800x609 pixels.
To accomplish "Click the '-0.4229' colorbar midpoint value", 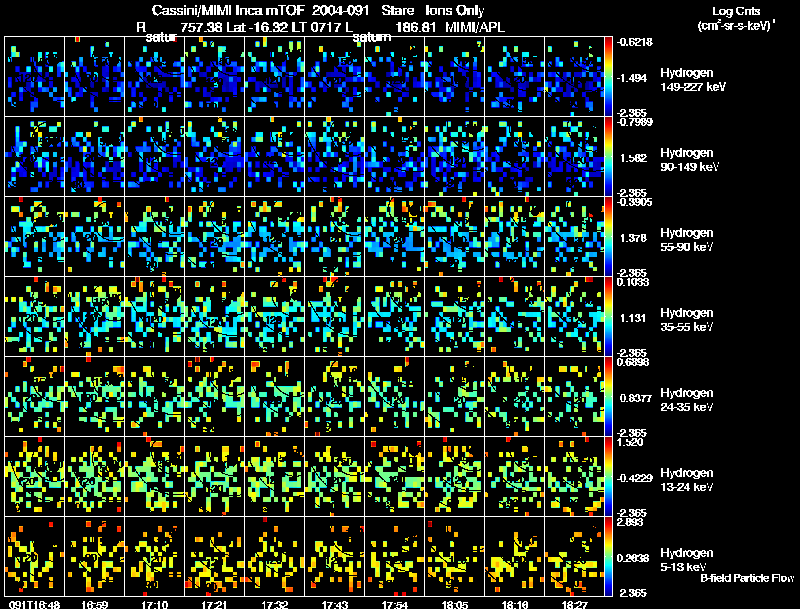I will [634, 478].
